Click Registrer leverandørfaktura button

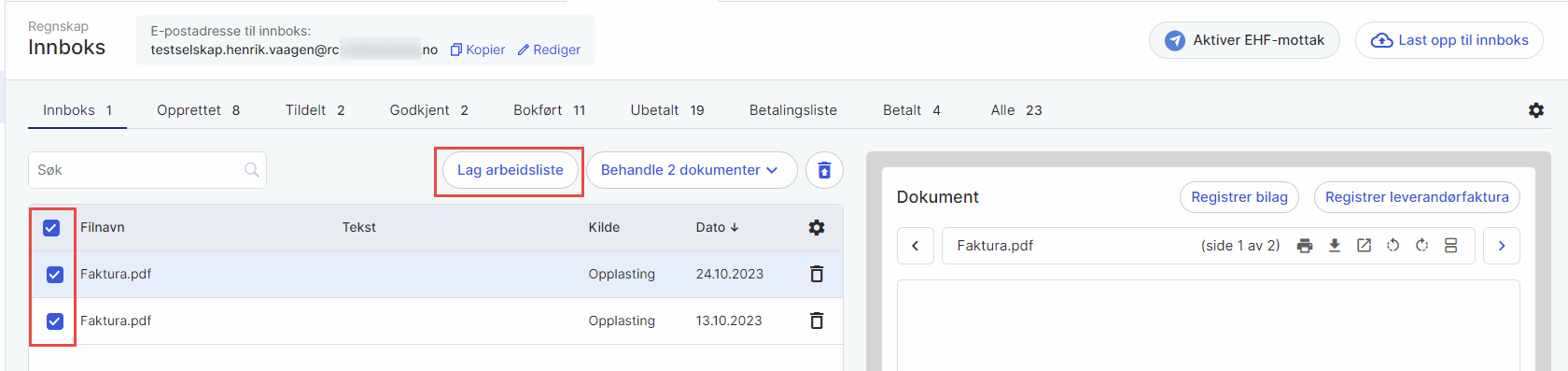click(x=1417, y=197)
